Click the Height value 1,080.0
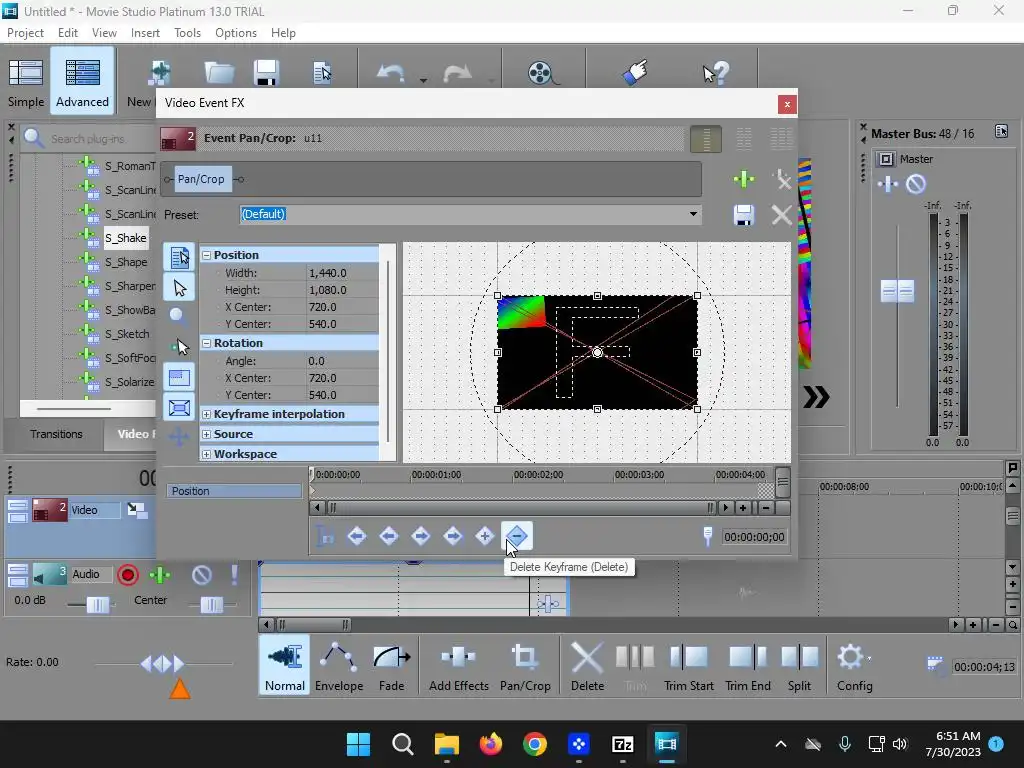 tap(342, 290)
